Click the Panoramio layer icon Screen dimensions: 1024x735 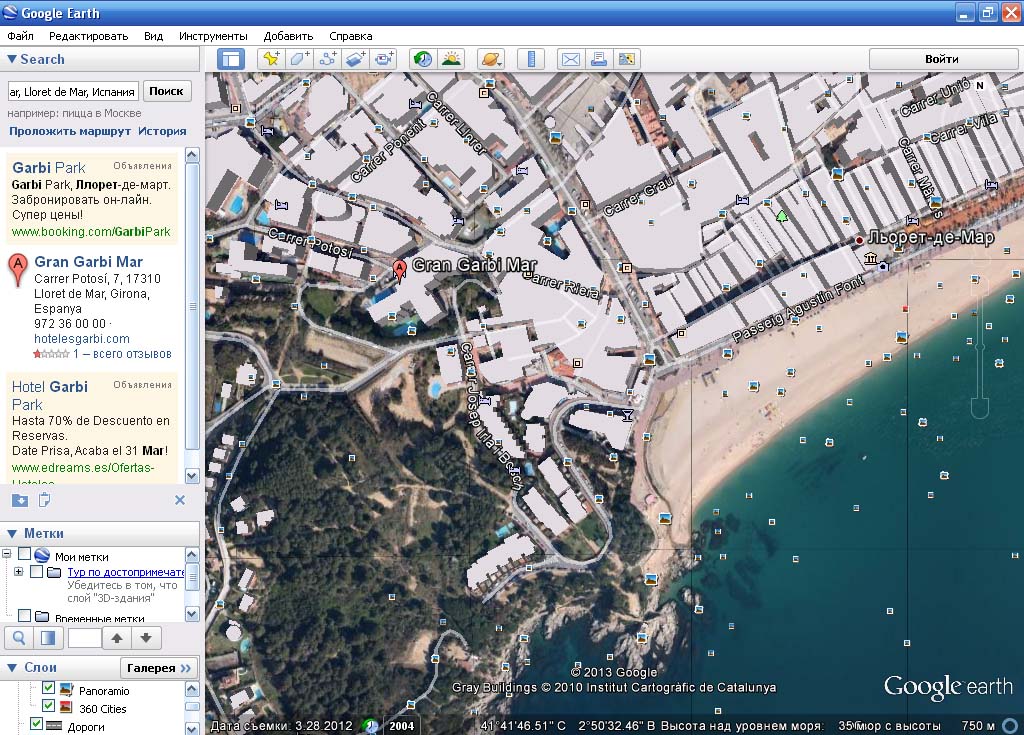coord(67,690)
